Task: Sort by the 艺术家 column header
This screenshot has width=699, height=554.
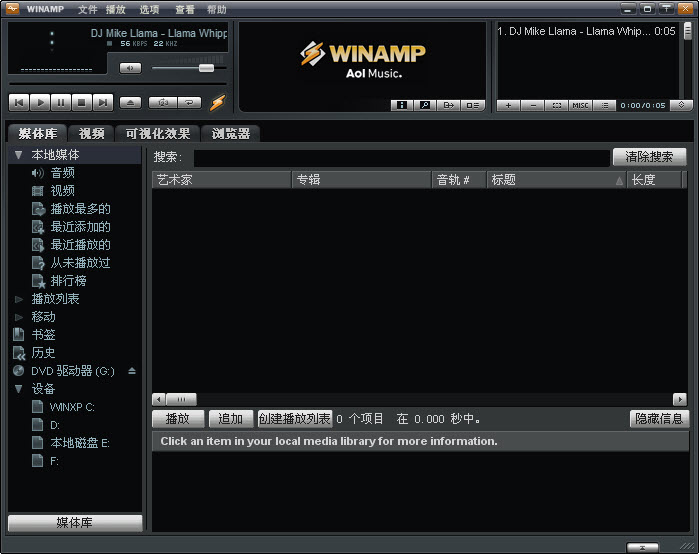Action: pyautogui.click(x=222, y=180)
